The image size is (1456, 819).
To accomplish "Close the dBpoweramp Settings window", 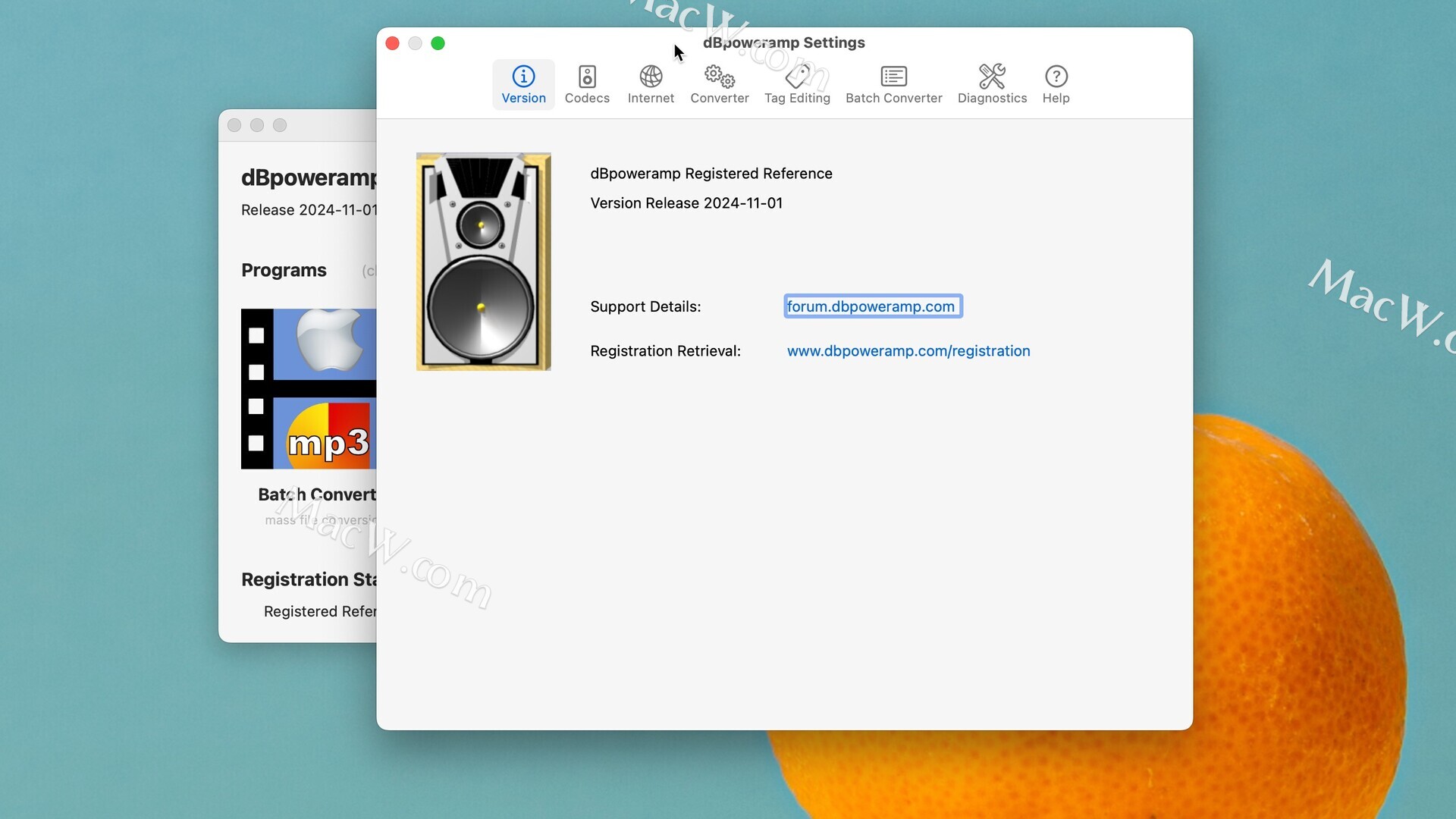I will tap(392, 43).
